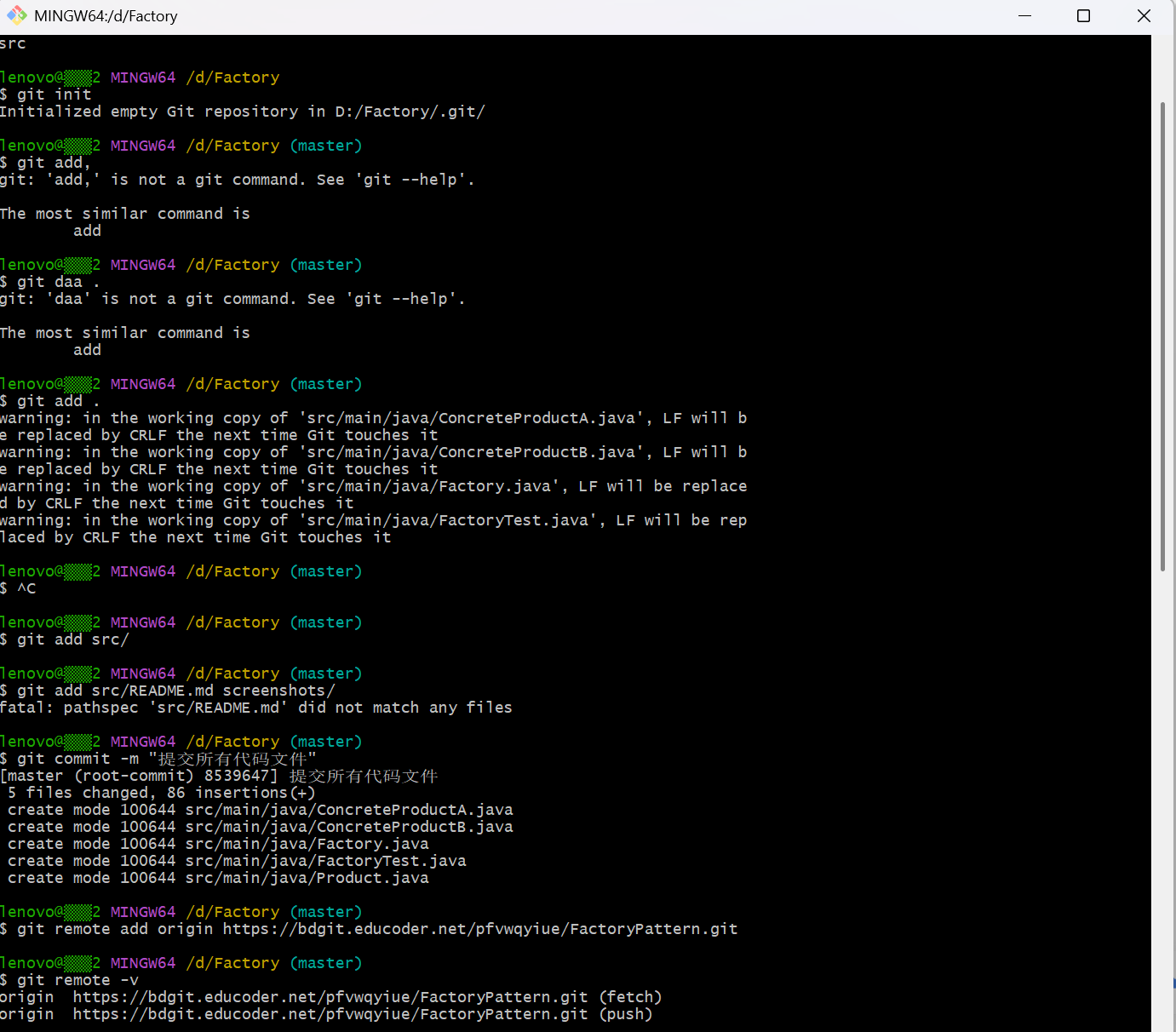Open the FactoryPattern.git URL in the remote add command
Viewport: 1176px width, 1032px height.
pyautogui.click(x=479, y=929)
